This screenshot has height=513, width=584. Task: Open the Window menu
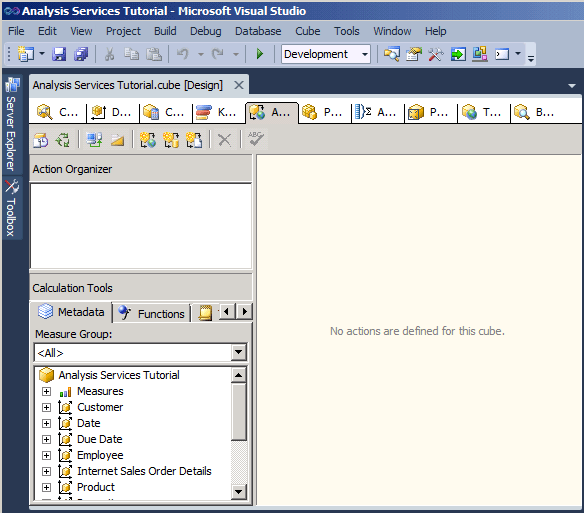[x=392, y=31]
